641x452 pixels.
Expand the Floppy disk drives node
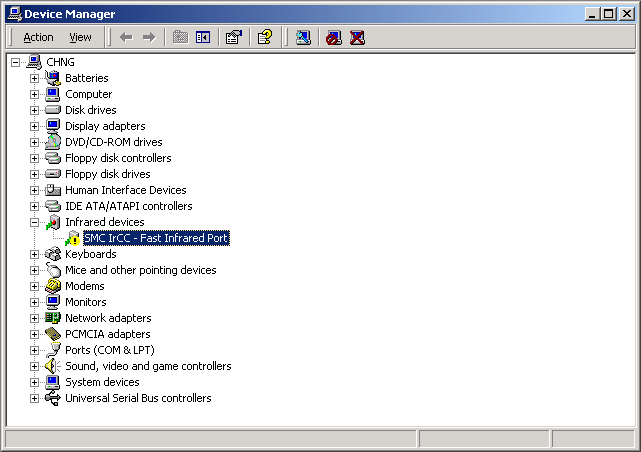[x=34, y=175]
